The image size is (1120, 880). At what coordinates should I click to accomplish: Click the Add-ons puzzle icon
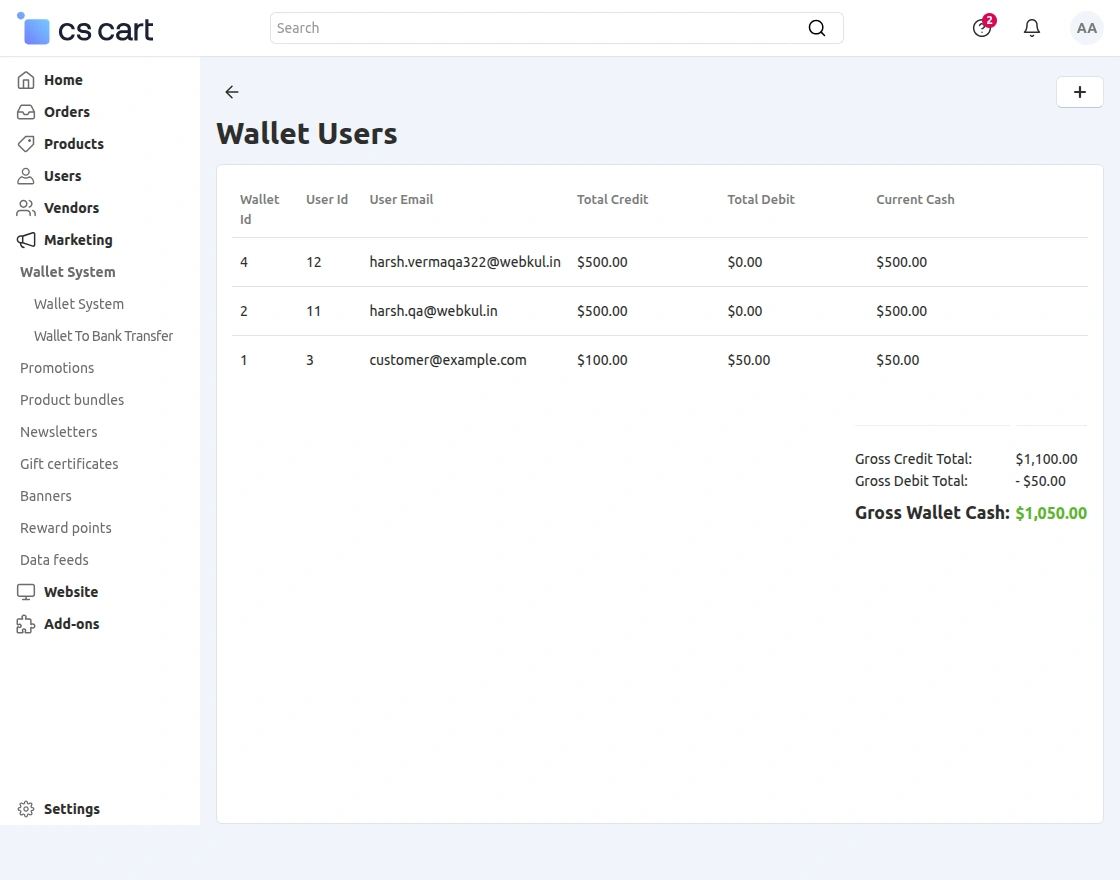tap(24, 623)
